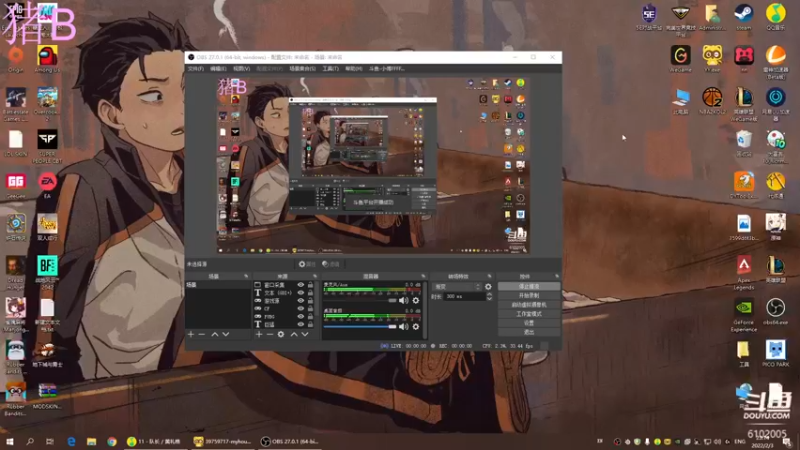The height and width of the screenshot is (450, 800).
Task: Open File Explorer from the taskbar
Action: 91,441
